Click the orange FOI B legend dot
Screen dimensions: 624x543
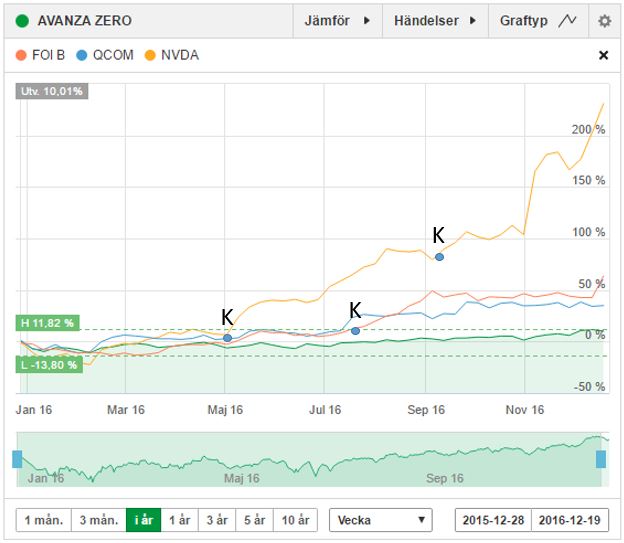21,55
